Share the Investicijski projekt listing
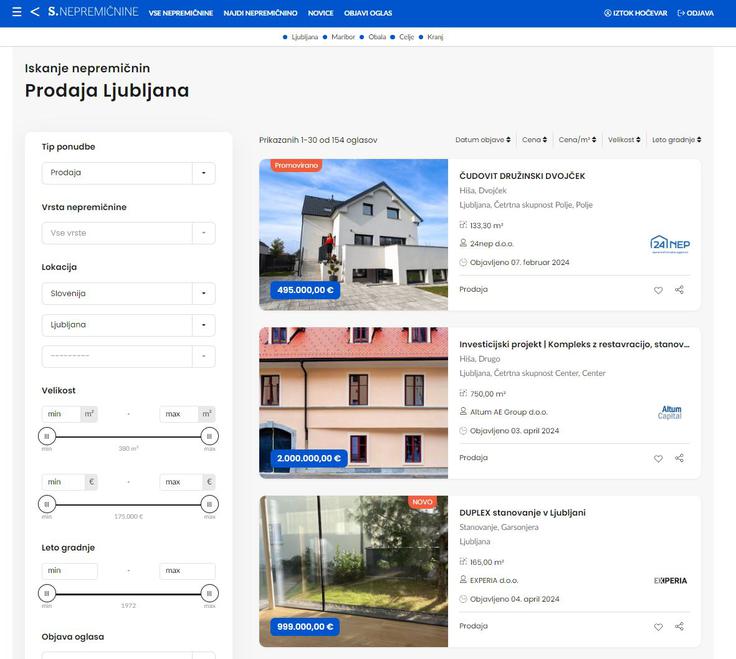 679,458
